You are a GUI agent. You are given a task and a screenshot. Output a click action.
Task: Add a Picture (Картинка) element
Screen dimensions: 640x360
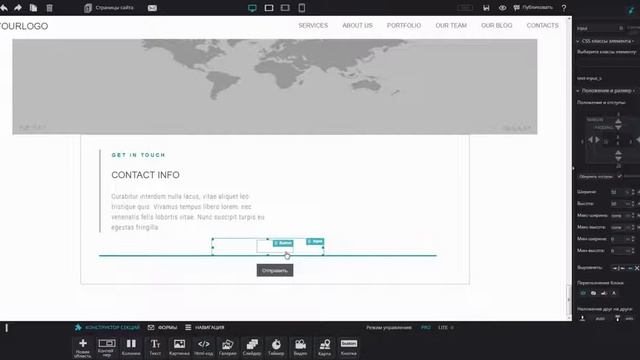coord(179,348)
